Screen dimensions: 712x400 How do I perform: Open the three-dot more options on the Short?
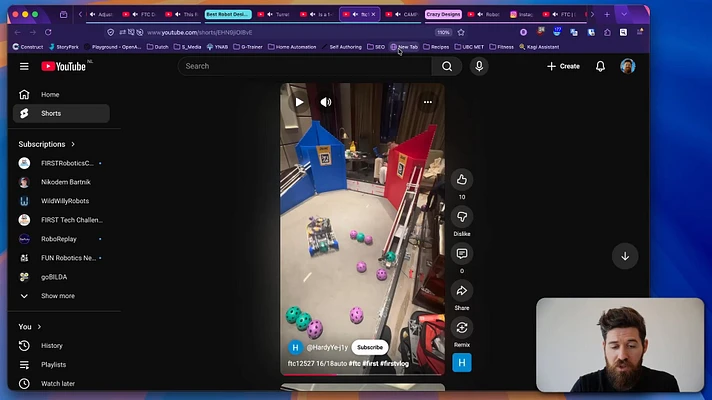coord(428,102)
